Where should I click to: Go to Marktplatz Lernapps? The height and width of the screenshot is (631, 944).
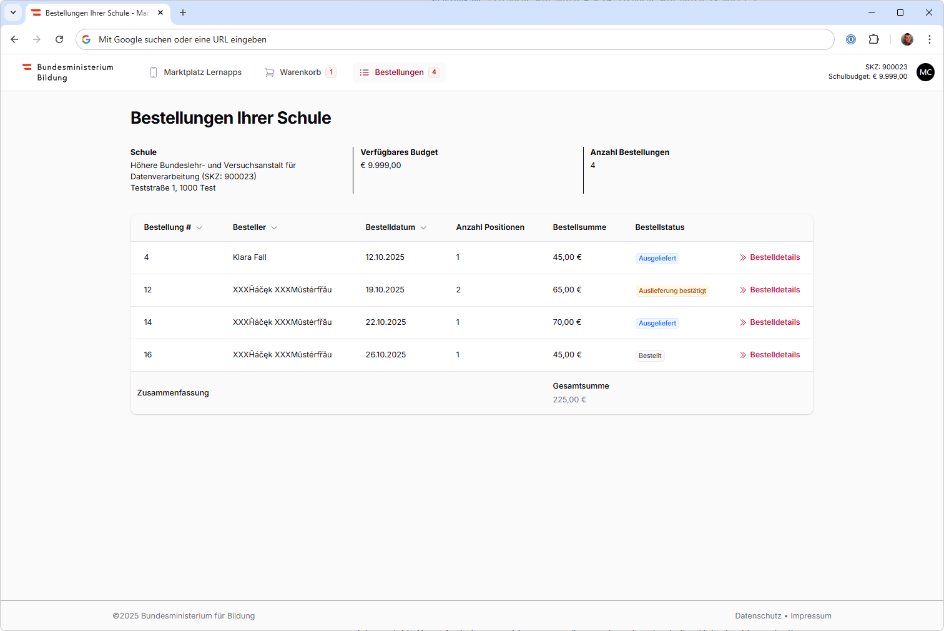coord(196,72)
